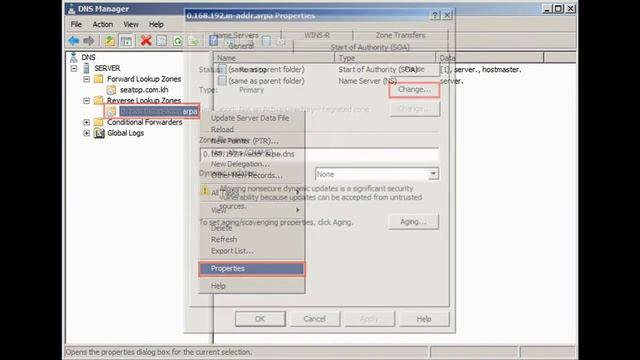This screenshot has width=640, height=360.
Task: Click the seatop.com.kh zone icon
Action: tap(111, 90)
